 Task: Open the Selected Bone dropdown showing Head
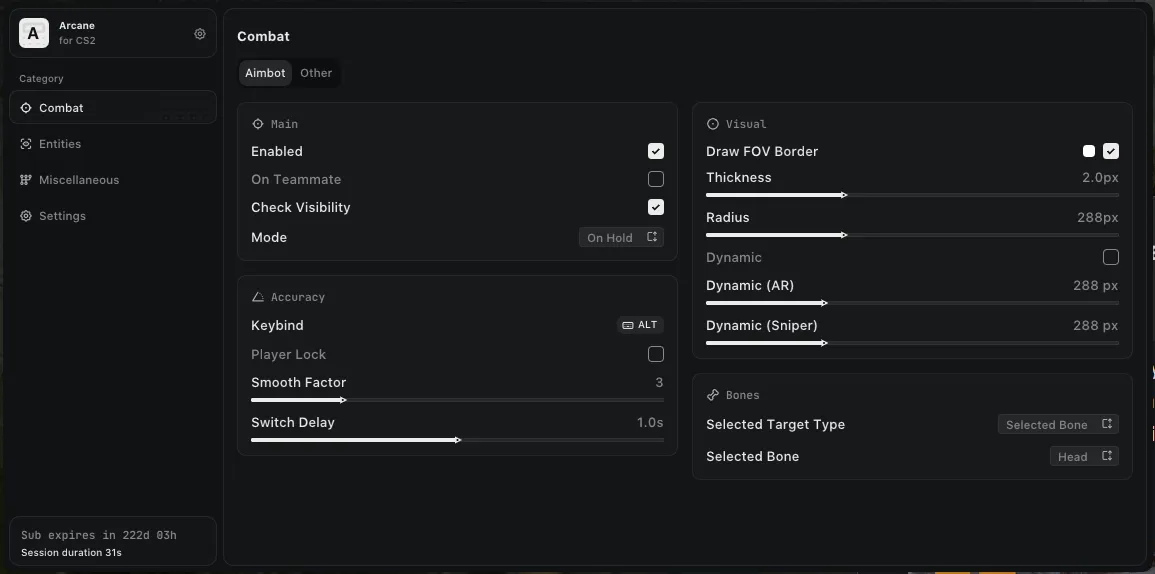[1084, 457]
